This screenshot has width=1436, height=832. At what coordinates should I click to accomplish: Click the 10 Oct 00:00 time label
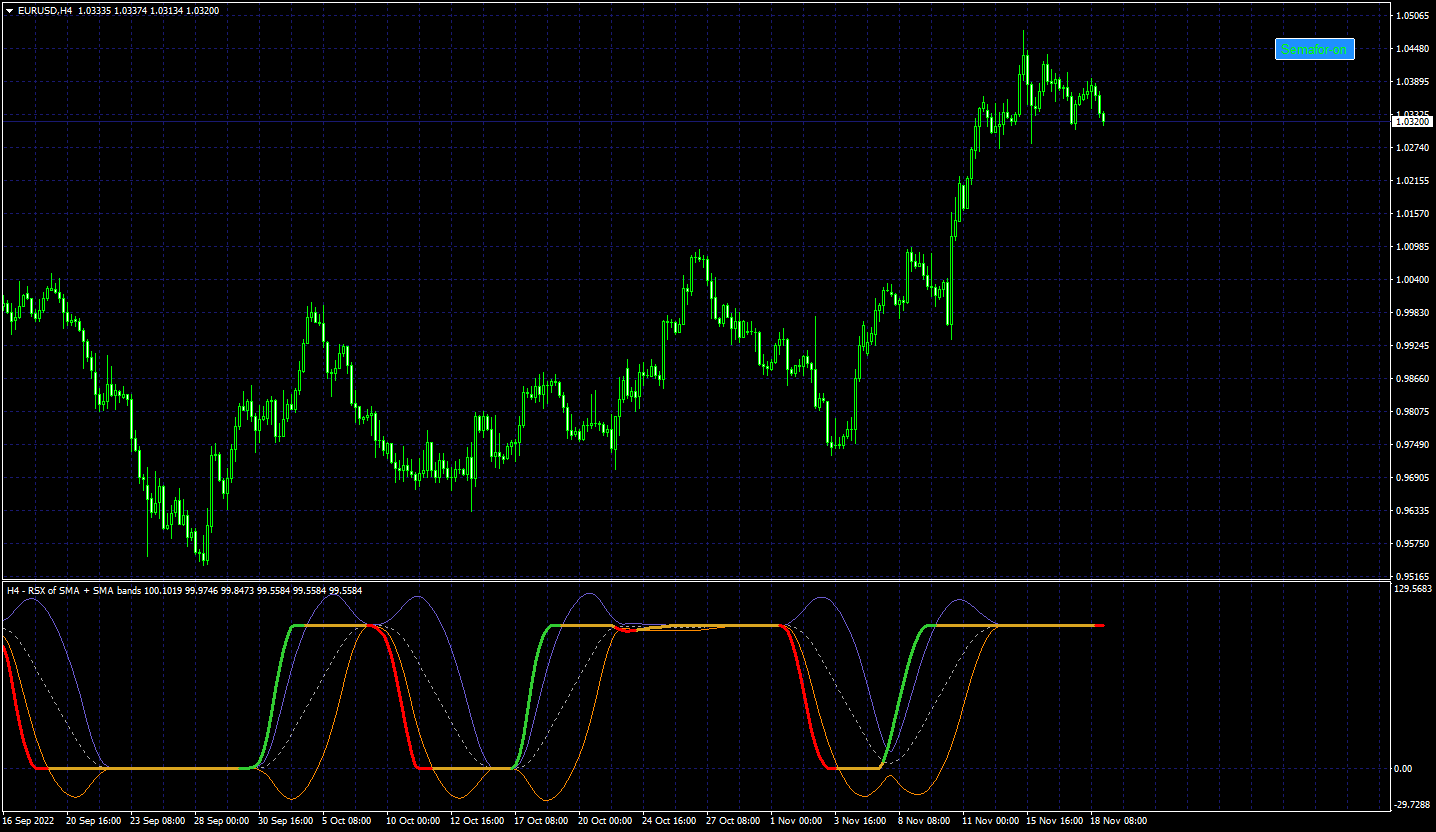pyautogui.click(x=414, y=821)
